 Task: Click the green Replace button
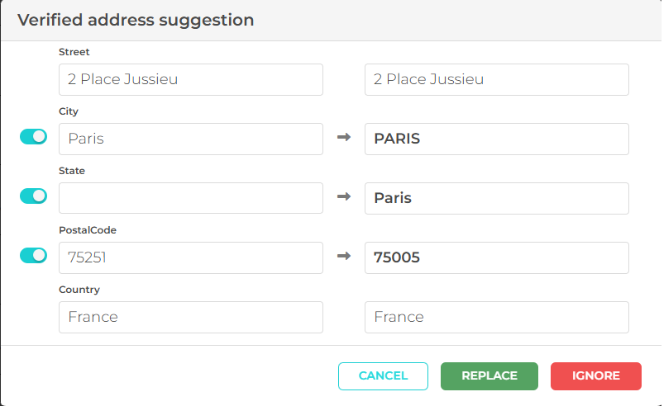point(489,376)
